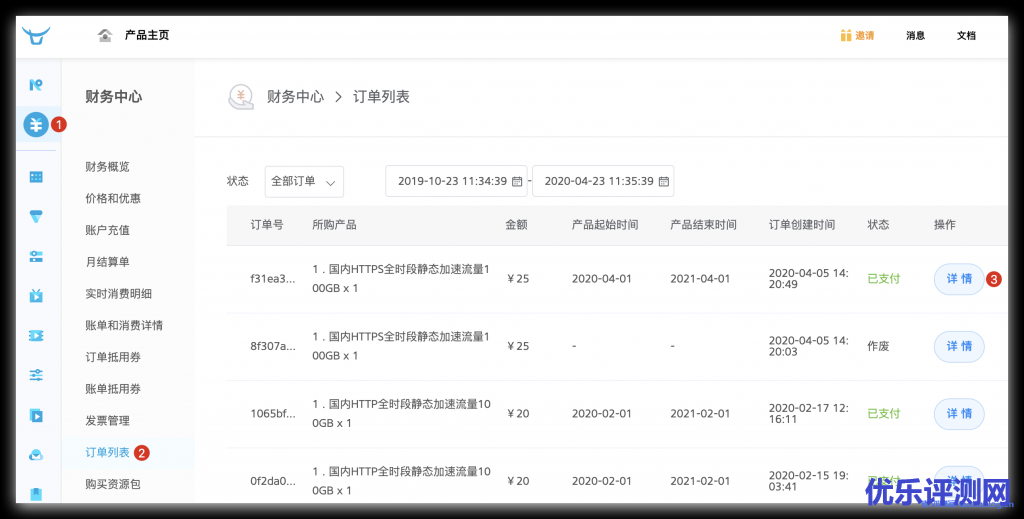This screenshot has height=519, width=1024.
Task: Click order number f31ea3...
Action: pos(273,279)
